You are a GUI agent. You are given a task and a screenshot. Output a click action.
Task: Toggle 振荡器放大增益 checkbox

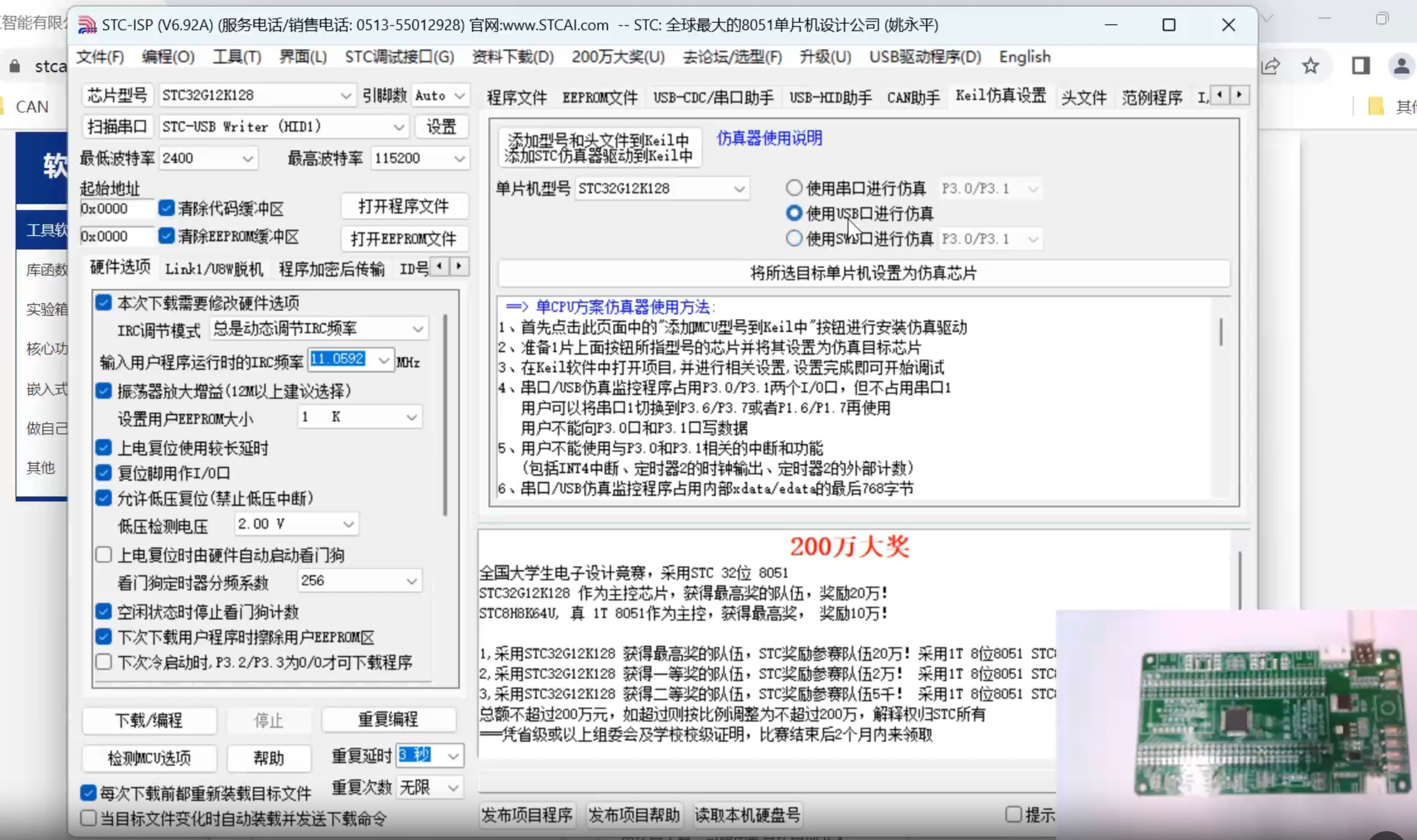click(x=103, y=391)
